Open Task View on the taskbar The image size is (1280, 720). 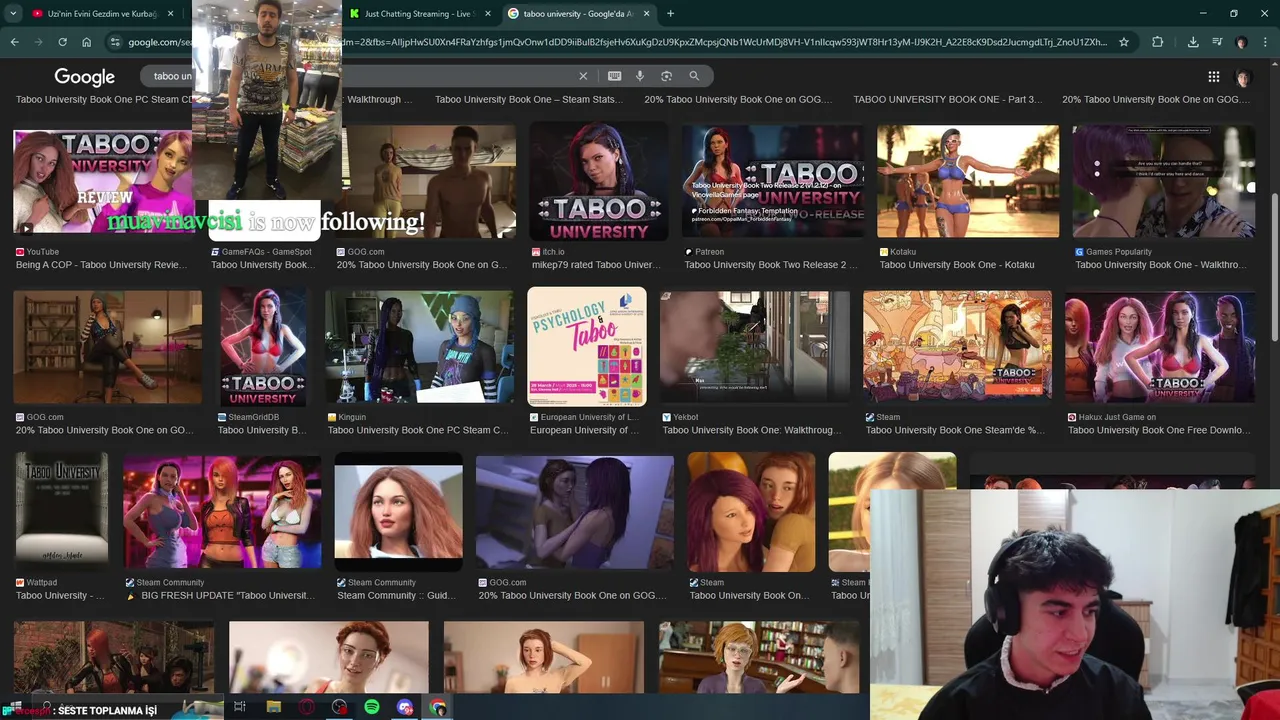coord(240,707)
